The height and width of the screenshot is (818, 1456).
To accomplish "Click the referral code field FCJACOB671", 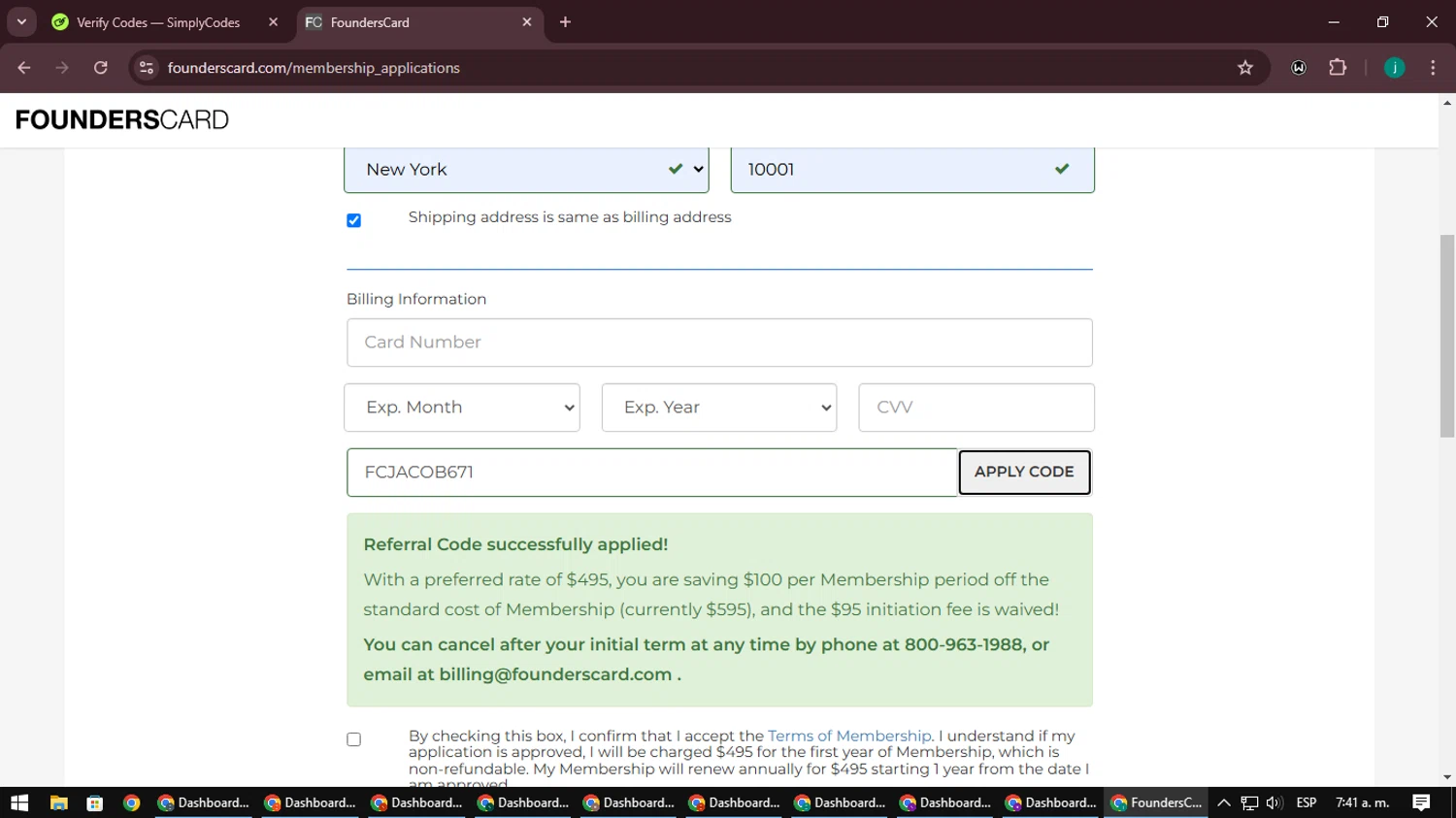I will pyautogui.click(x=652, y=473).
